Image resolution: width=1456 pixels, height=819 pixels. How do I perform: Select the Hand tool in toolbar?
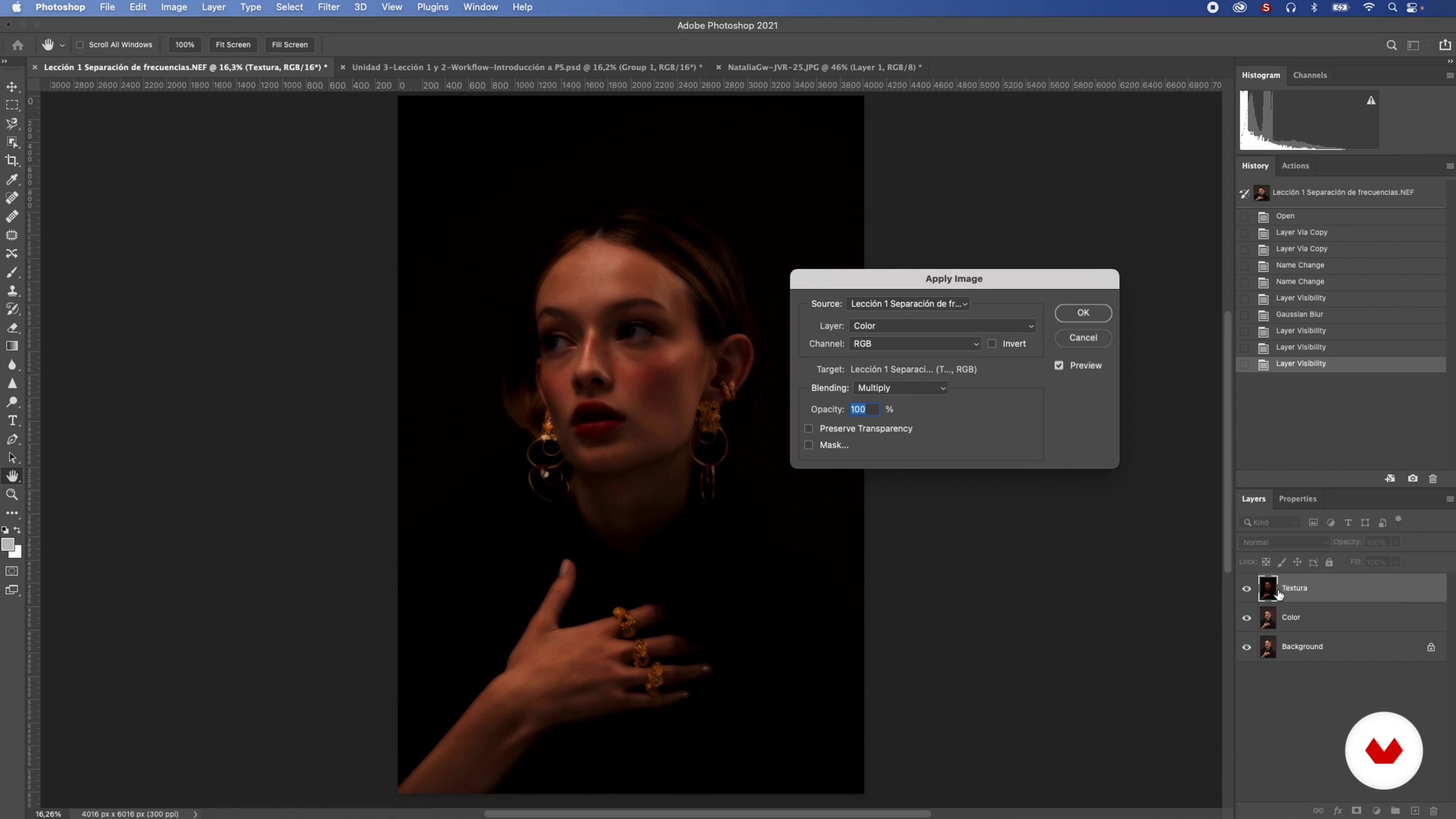pyautogui.click(x=12, y=476)
